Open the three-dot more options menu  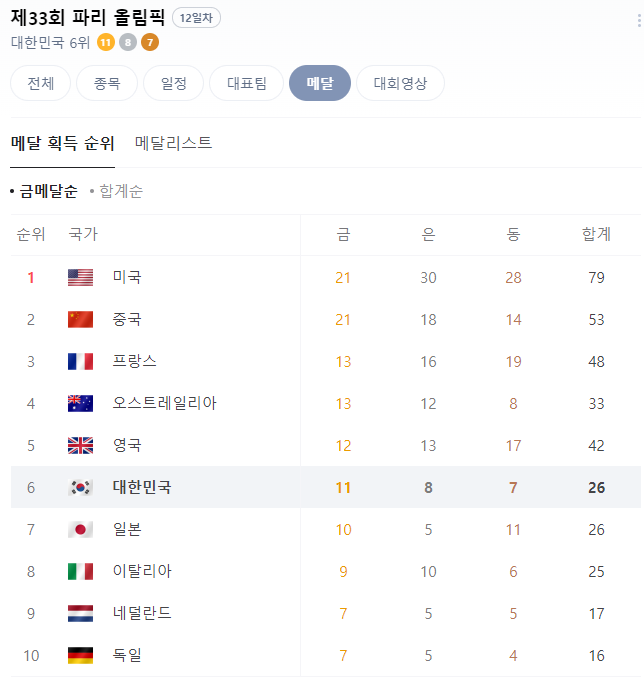click(x=639, y=20)
